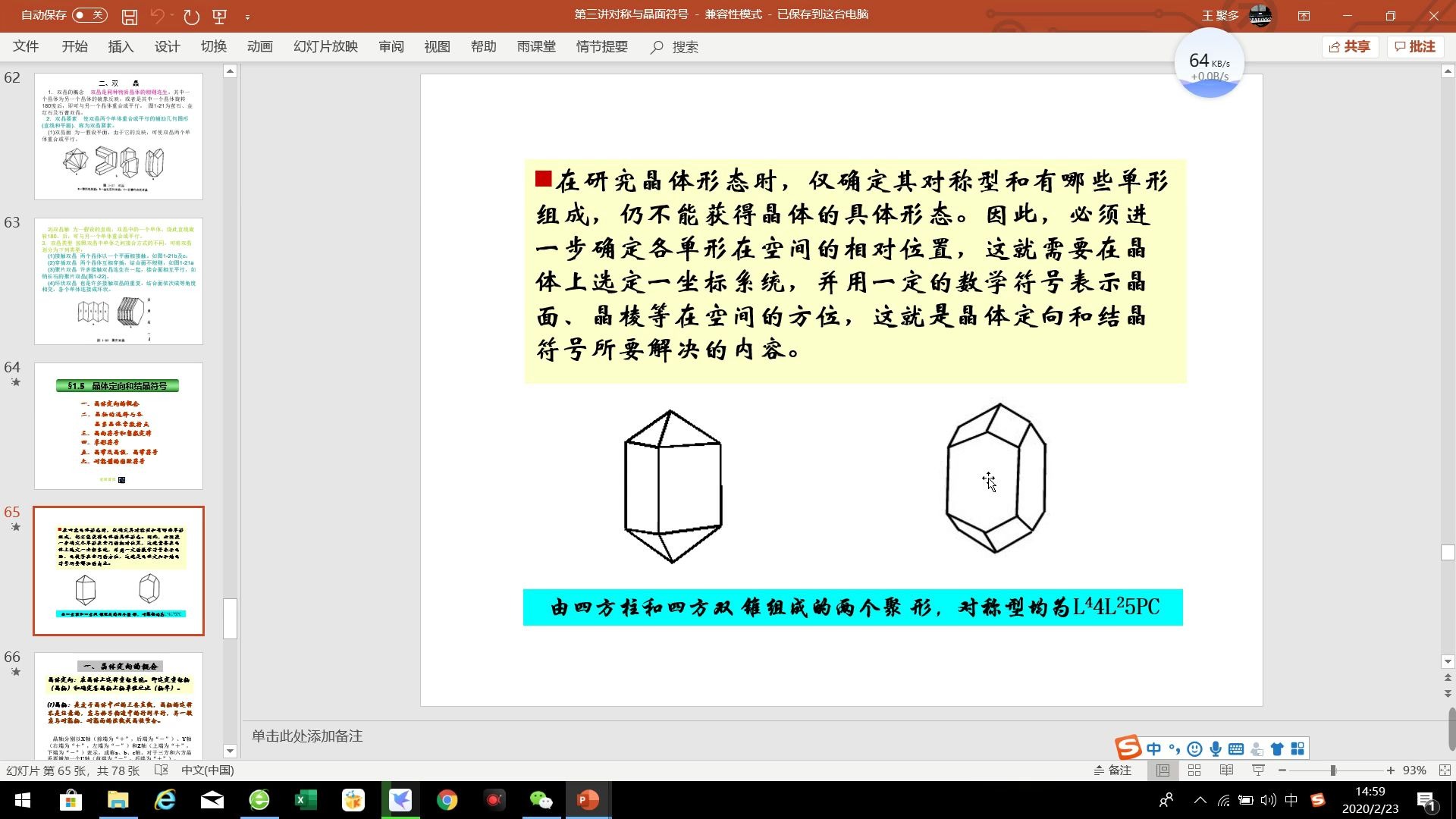Switch to the 开始 ribbon tab
The image size is (1456, 819).
74,47
